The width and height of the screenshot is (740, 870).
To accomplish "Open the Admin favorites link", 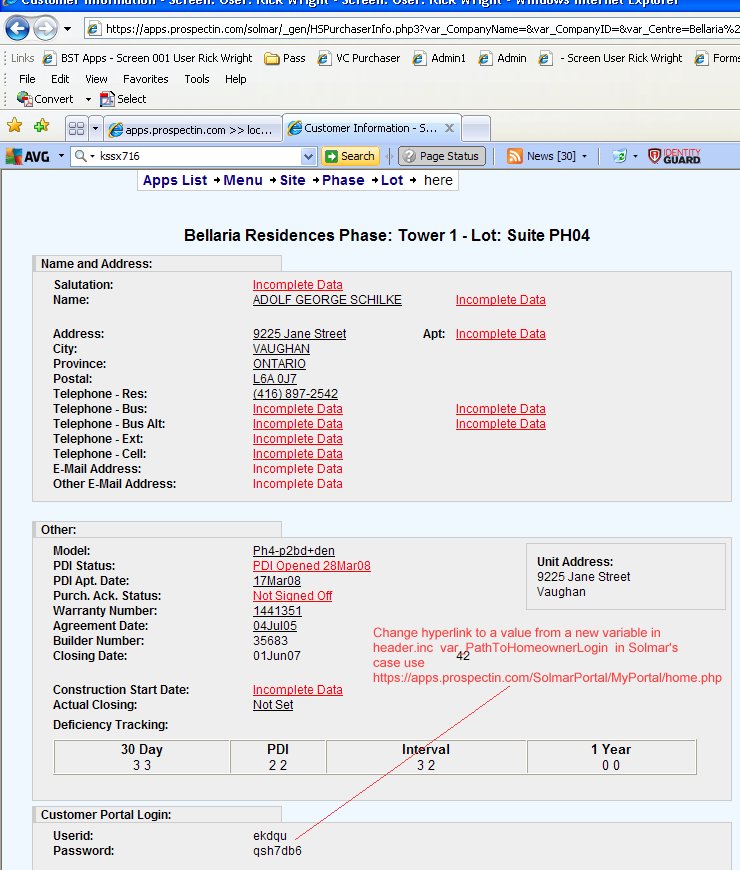I will [503, 58].
